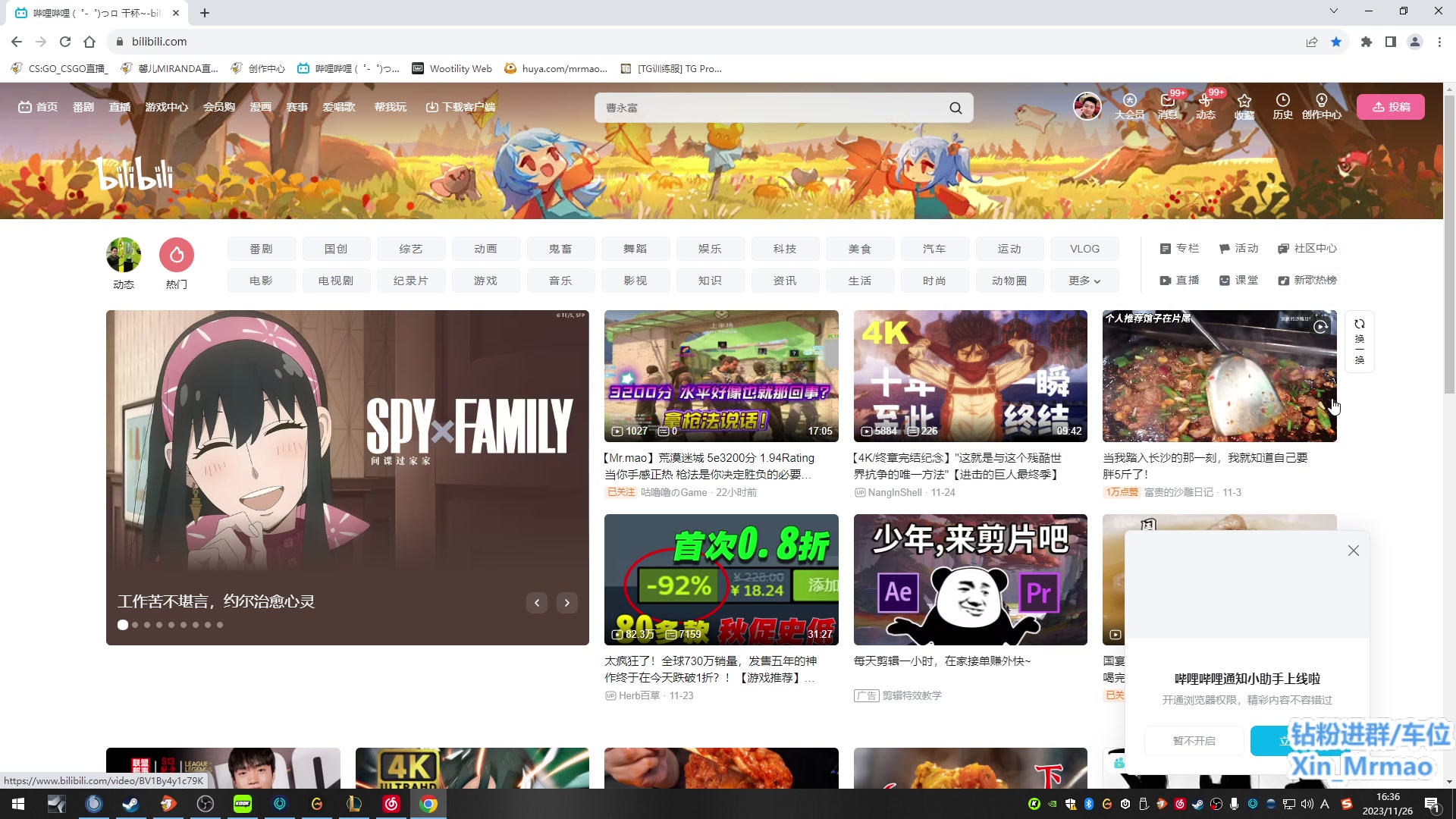The height and width of the screenshot is (819, 1456).
Task: Open the 消息 messages icon
Action: (1168, 106)
